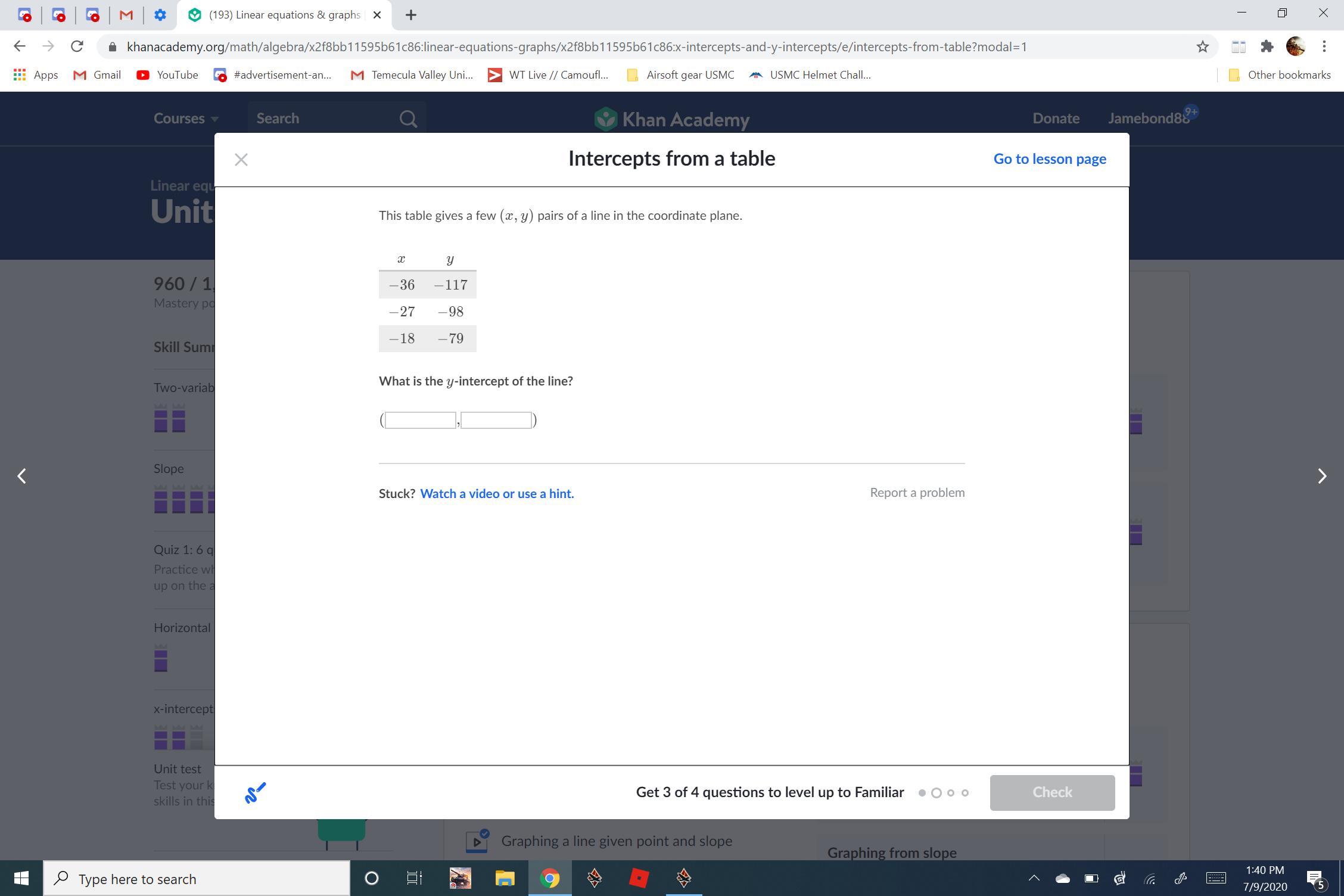This screenshot has width=1344, height=896.
Task: Bookmark this page with the star icon
Action: (1202, 46)
